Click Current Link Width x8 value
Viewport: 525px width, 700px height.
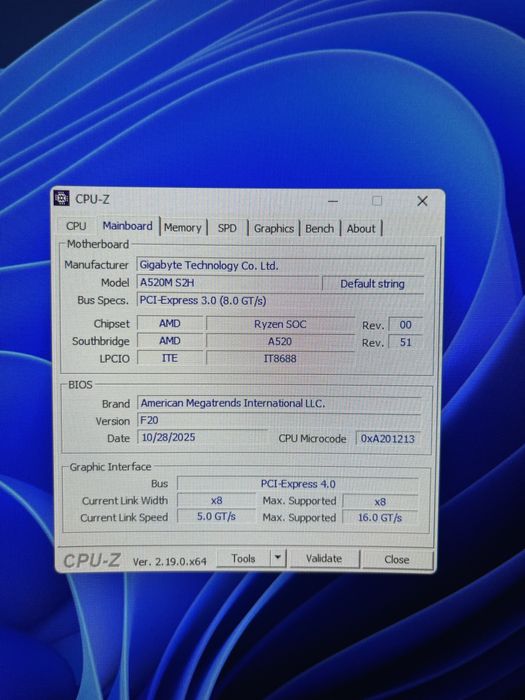pyautogui.click(x=217, y=501)
